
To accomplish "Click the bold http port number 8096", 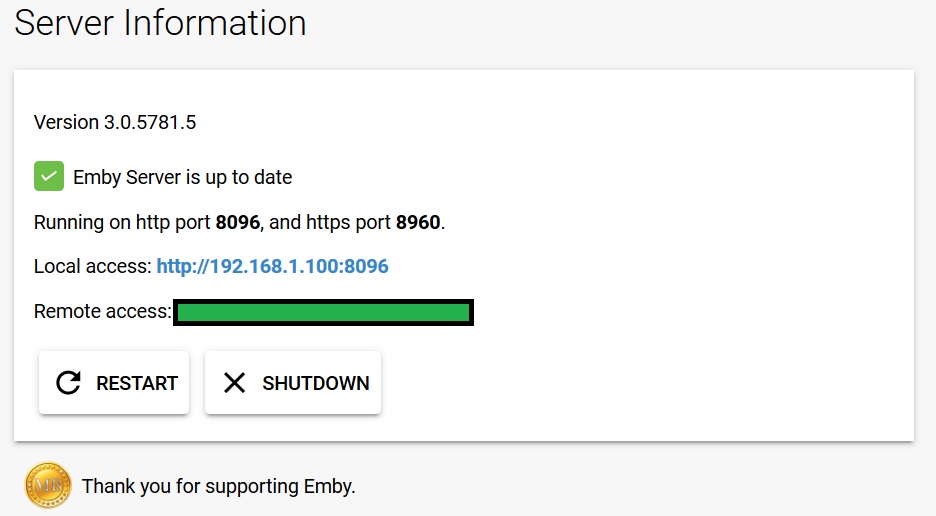I will [238, 223].
